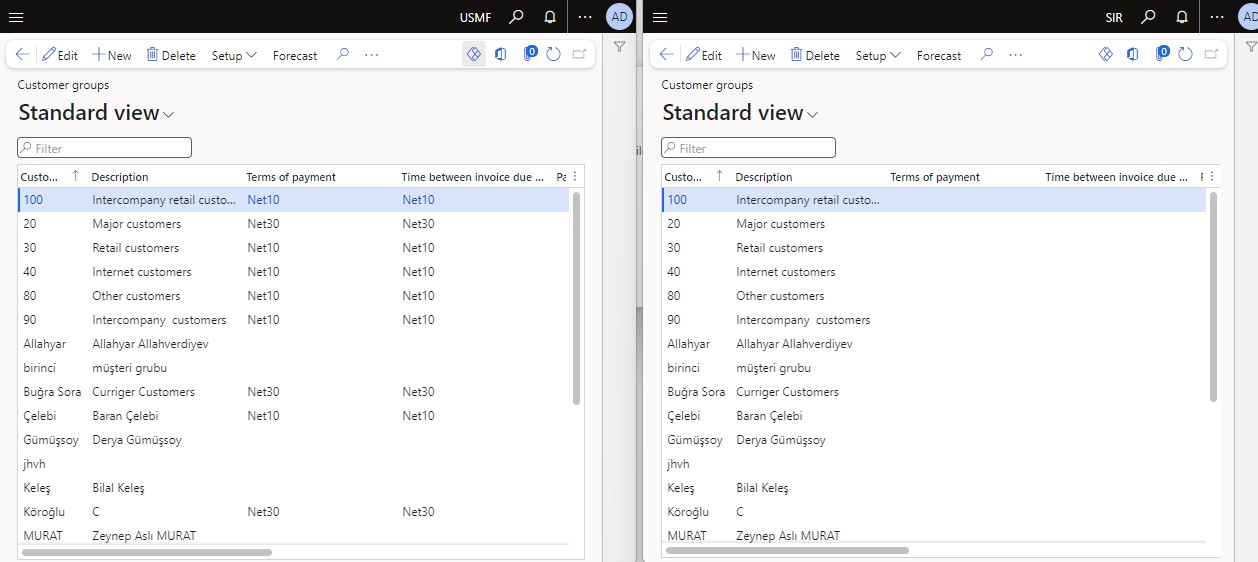
Task: Click horizontal scrollbar in SIR grid
Action: [x=788, y=551]
